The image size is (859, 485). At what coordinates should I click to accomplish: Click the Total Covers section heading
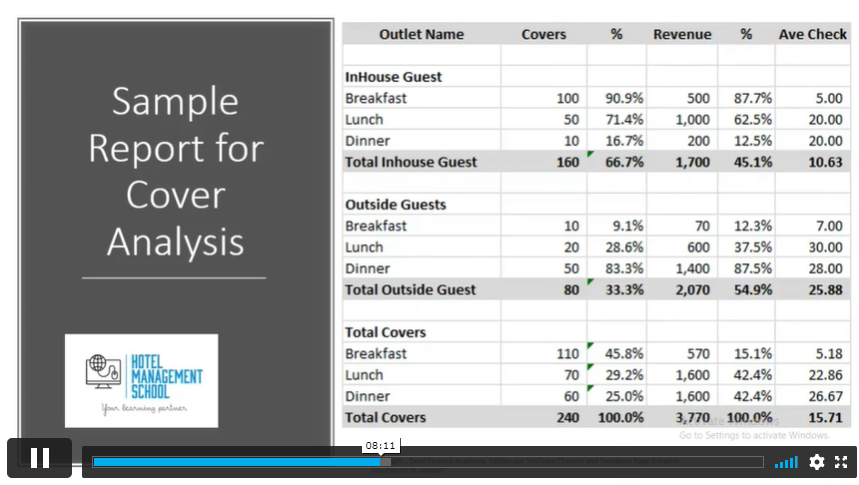click(385, 332)
